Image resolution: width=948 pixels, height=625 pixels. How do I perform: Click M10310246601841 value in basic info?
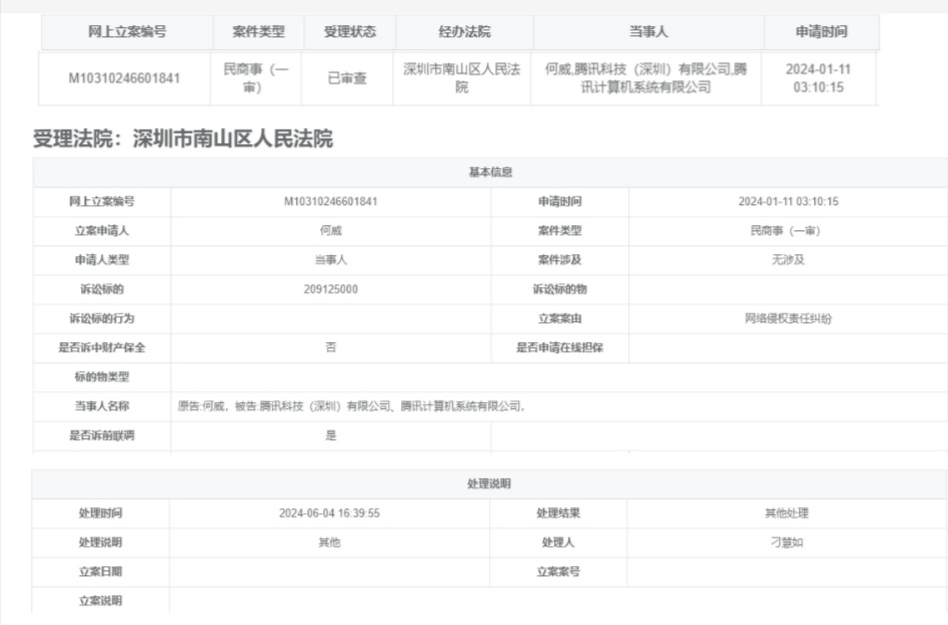[x=331, y=201]
